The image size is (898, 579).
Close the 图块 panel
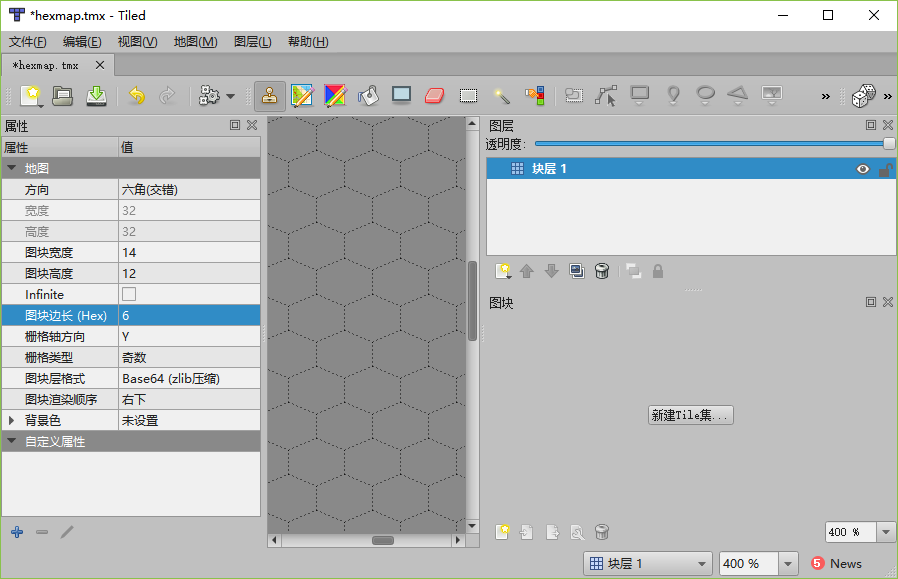(x=888, y=302)
